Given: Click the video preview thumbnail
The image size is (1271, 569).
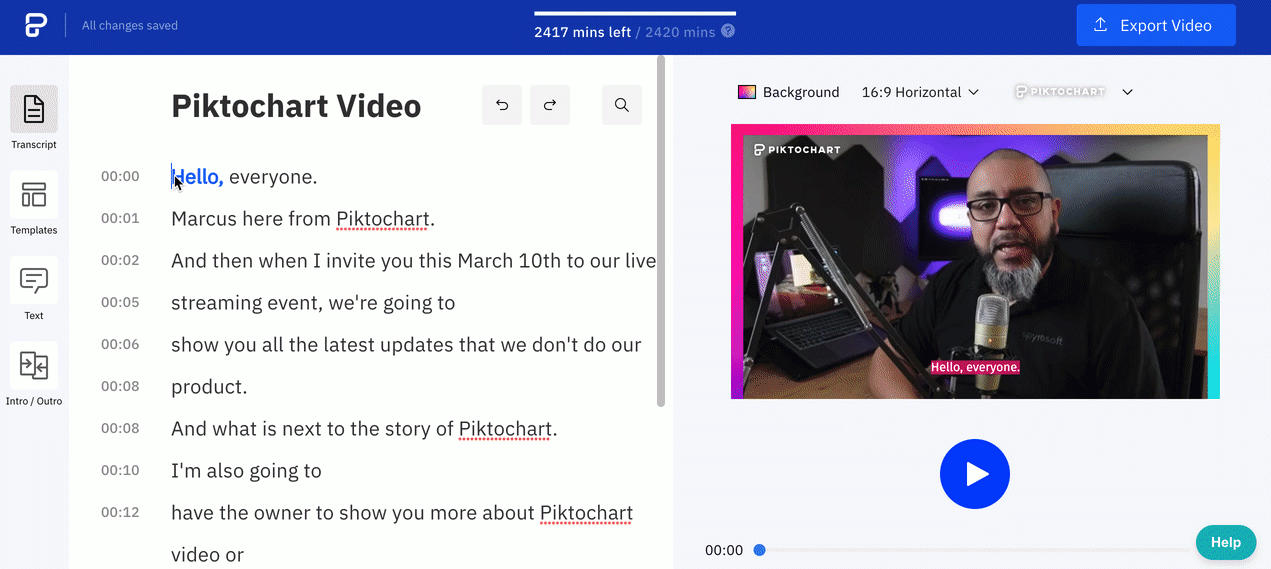Looking at the screenshot, I should point(975,261).
